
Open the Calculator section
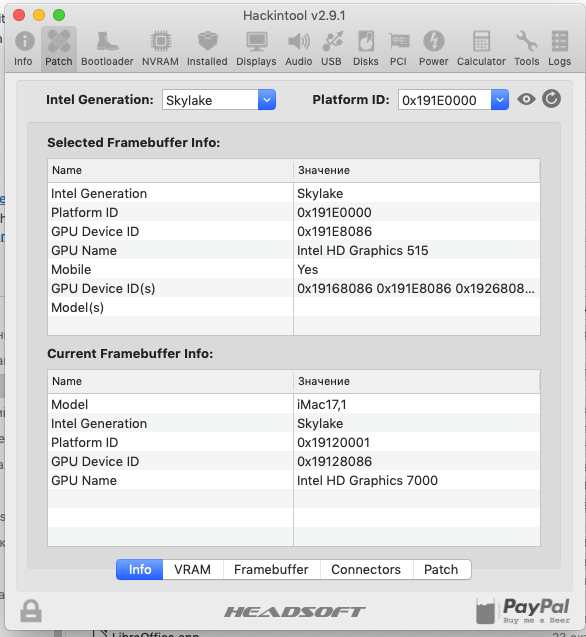coord(481,49)
